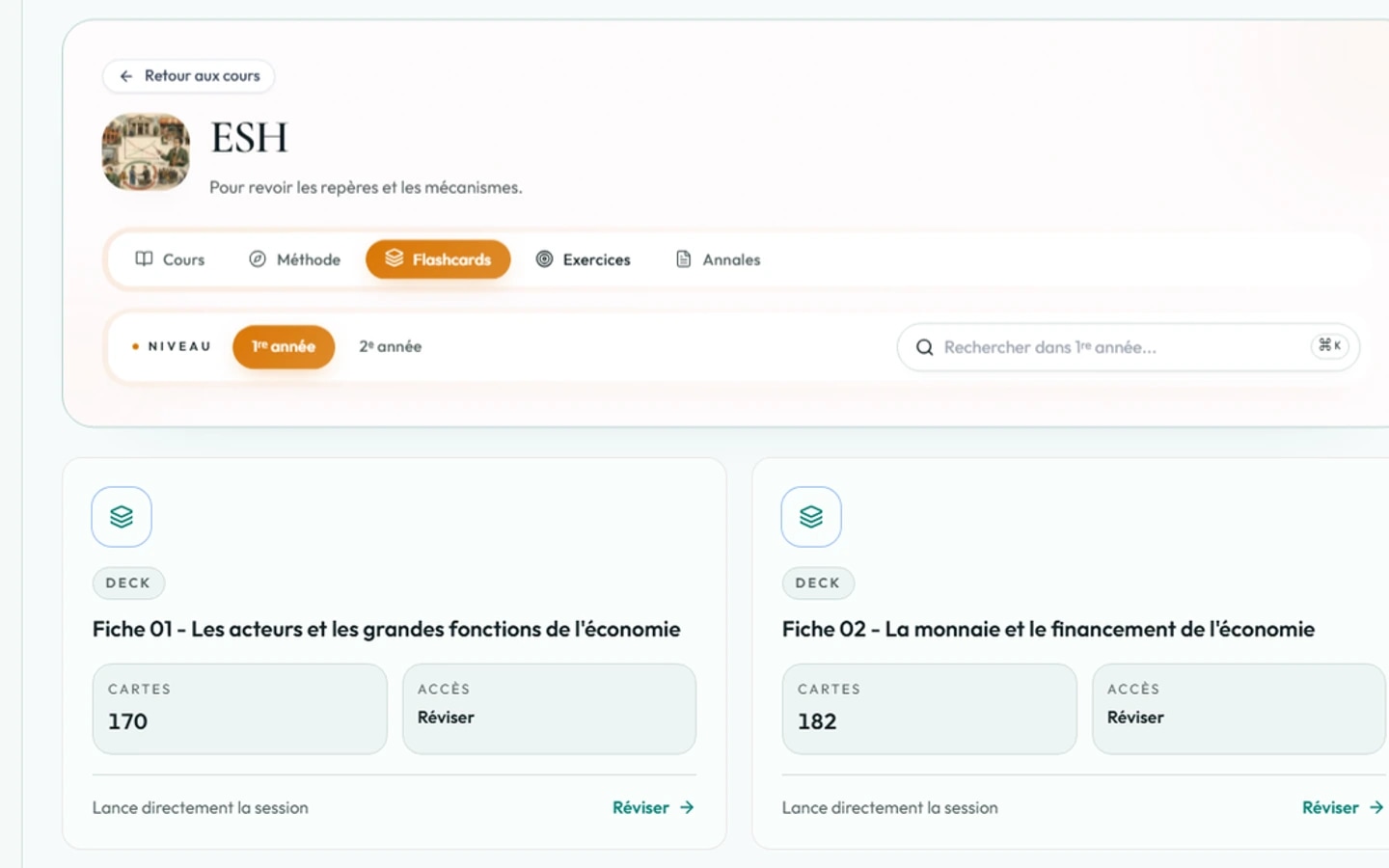Click the deck layers icon of Fiche 01

(122, 517)
